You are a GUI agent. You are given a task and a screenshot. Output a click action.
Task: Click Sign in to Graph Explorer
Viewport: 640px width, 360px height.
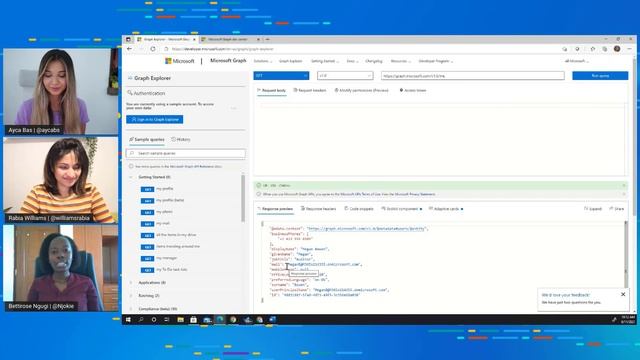[155, 119]
